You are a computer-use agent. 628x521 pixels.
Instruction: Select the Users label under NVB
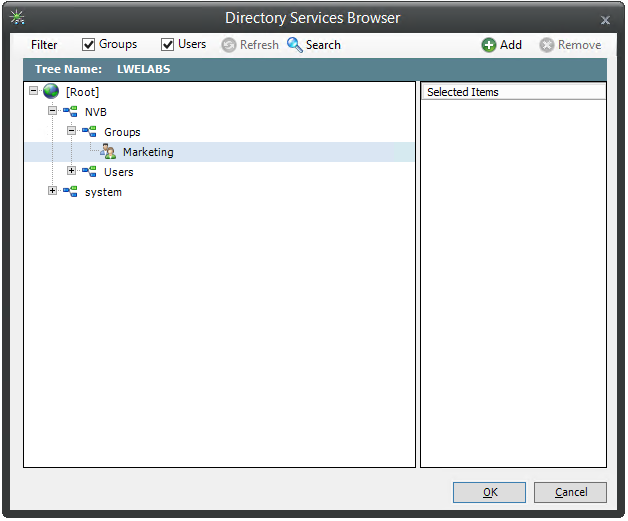tap(119, 172)
